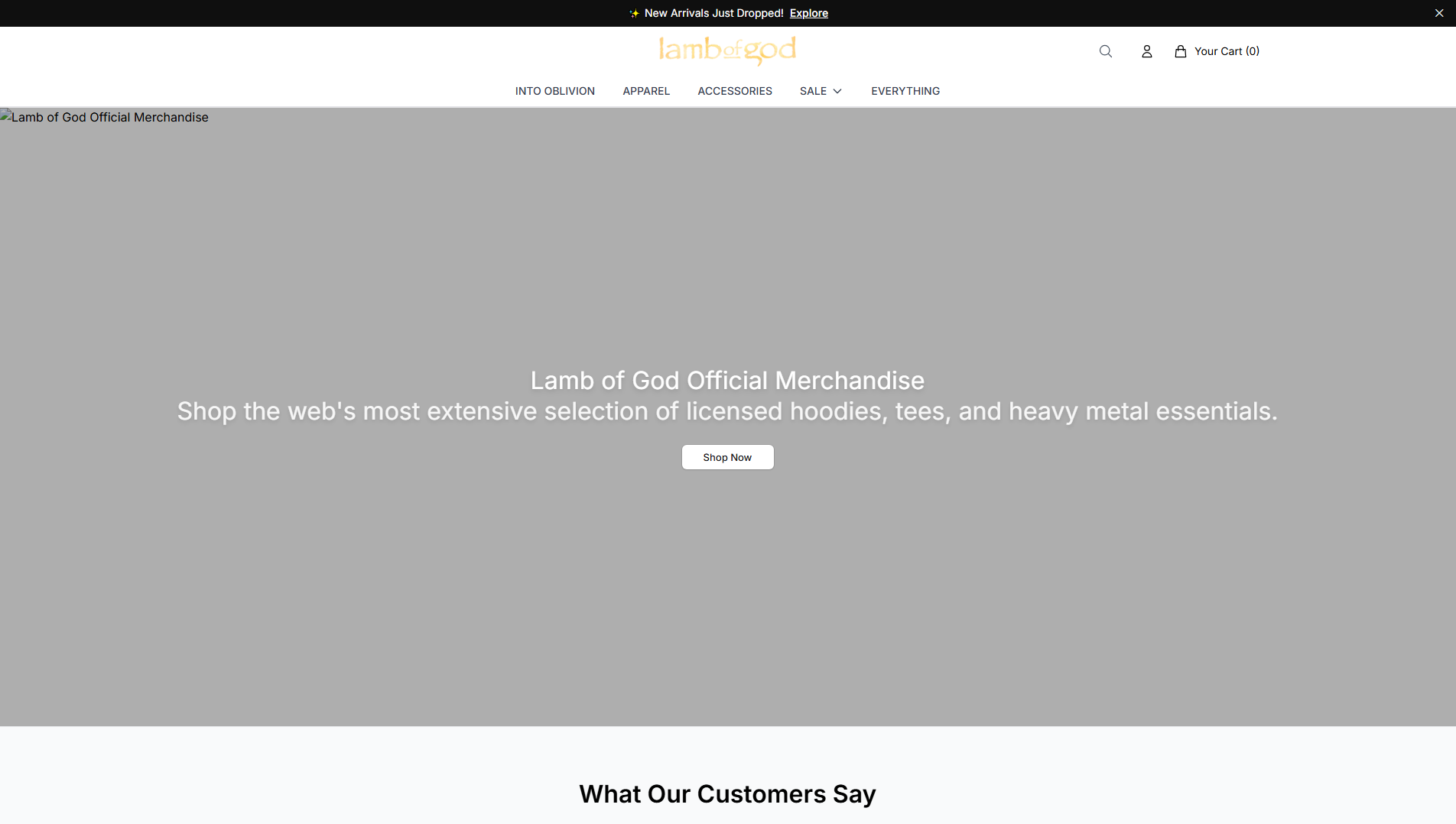Go to the APPAREL menu
The width and height of the screenshot is (1456, 824).
tap(646, 91)
